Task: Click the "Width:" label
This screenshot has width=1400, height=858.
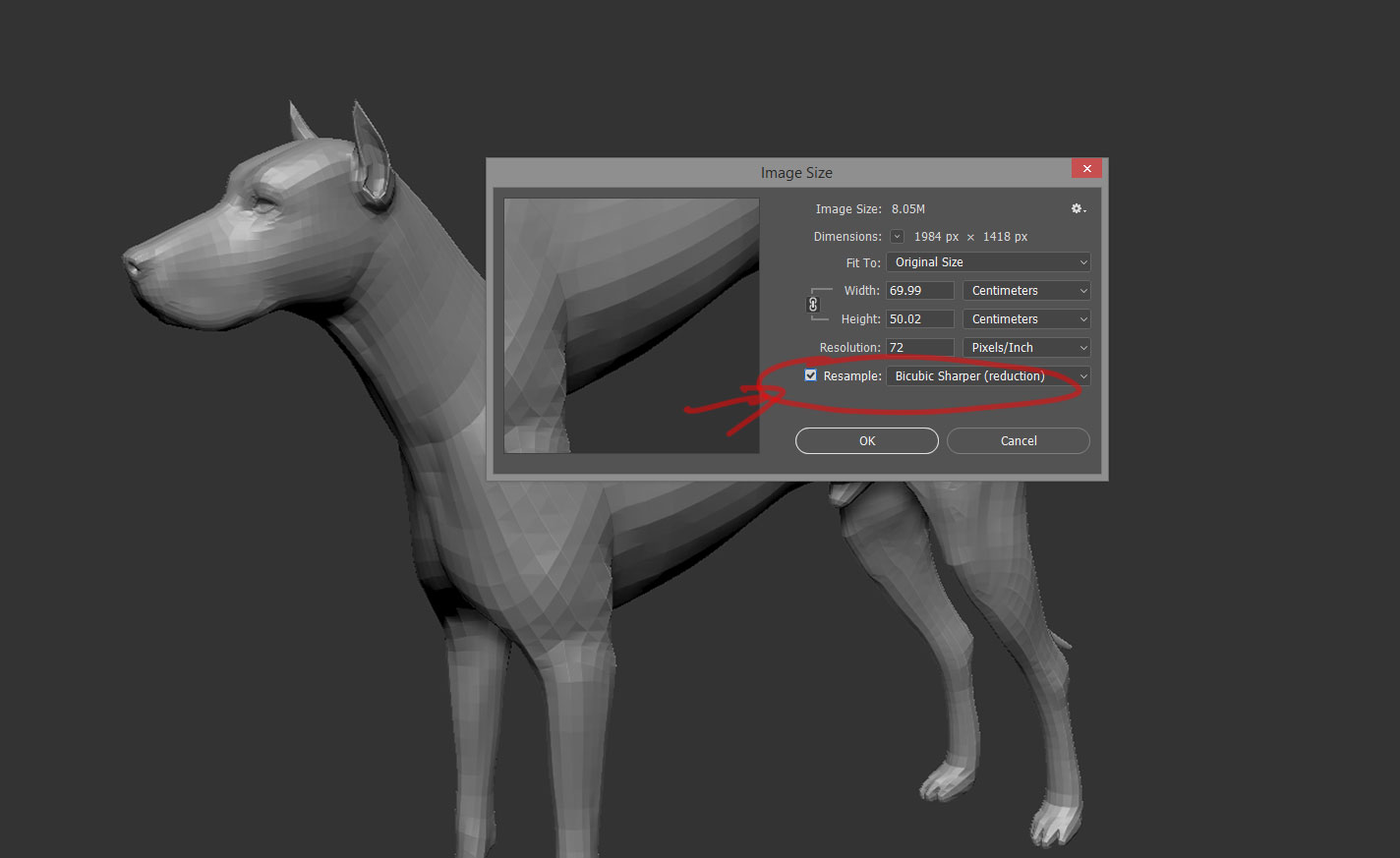Action: coord(862,291)
